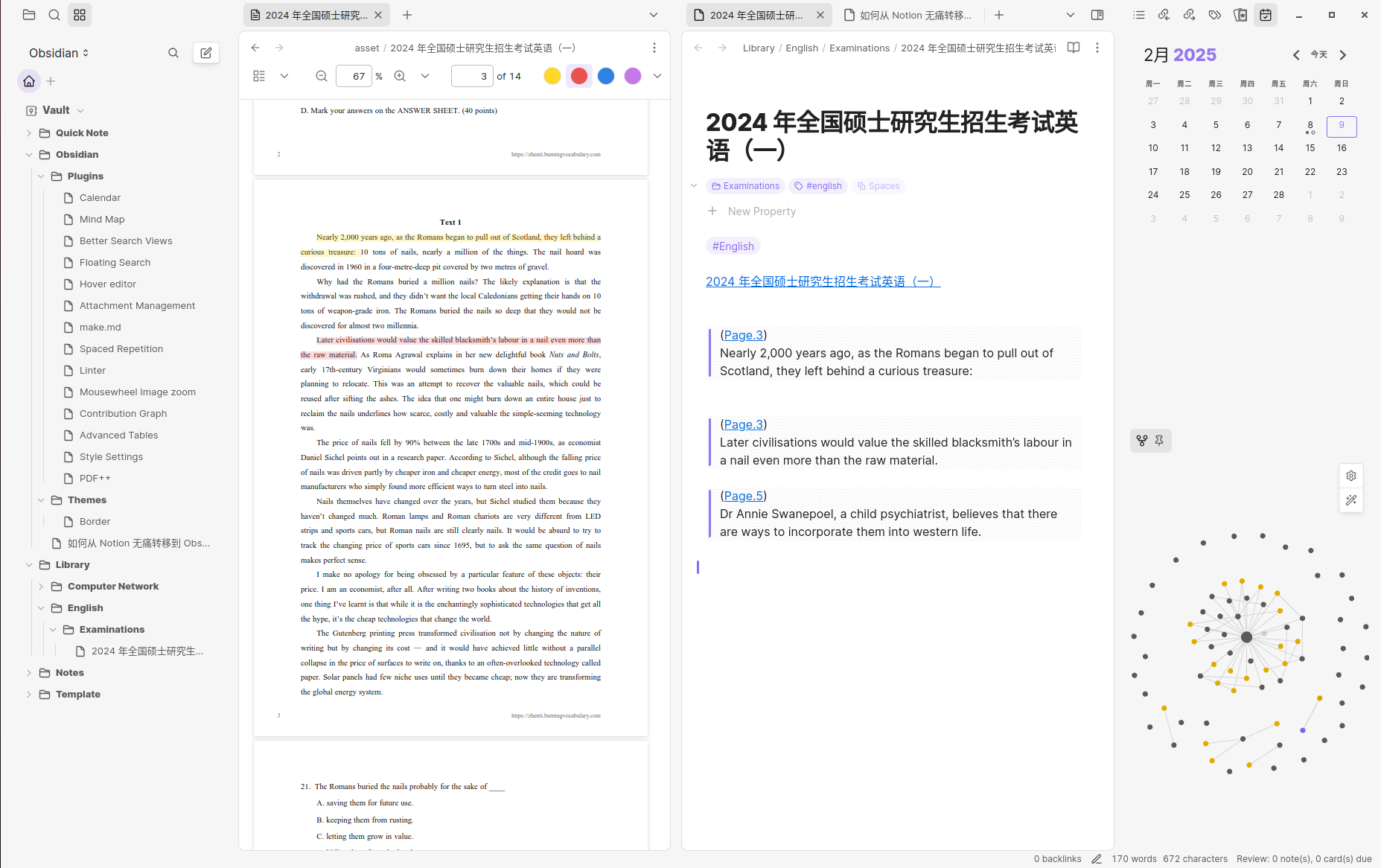Zoom in the PDF view
This screenshot has width=1381, height=868.
400,76
